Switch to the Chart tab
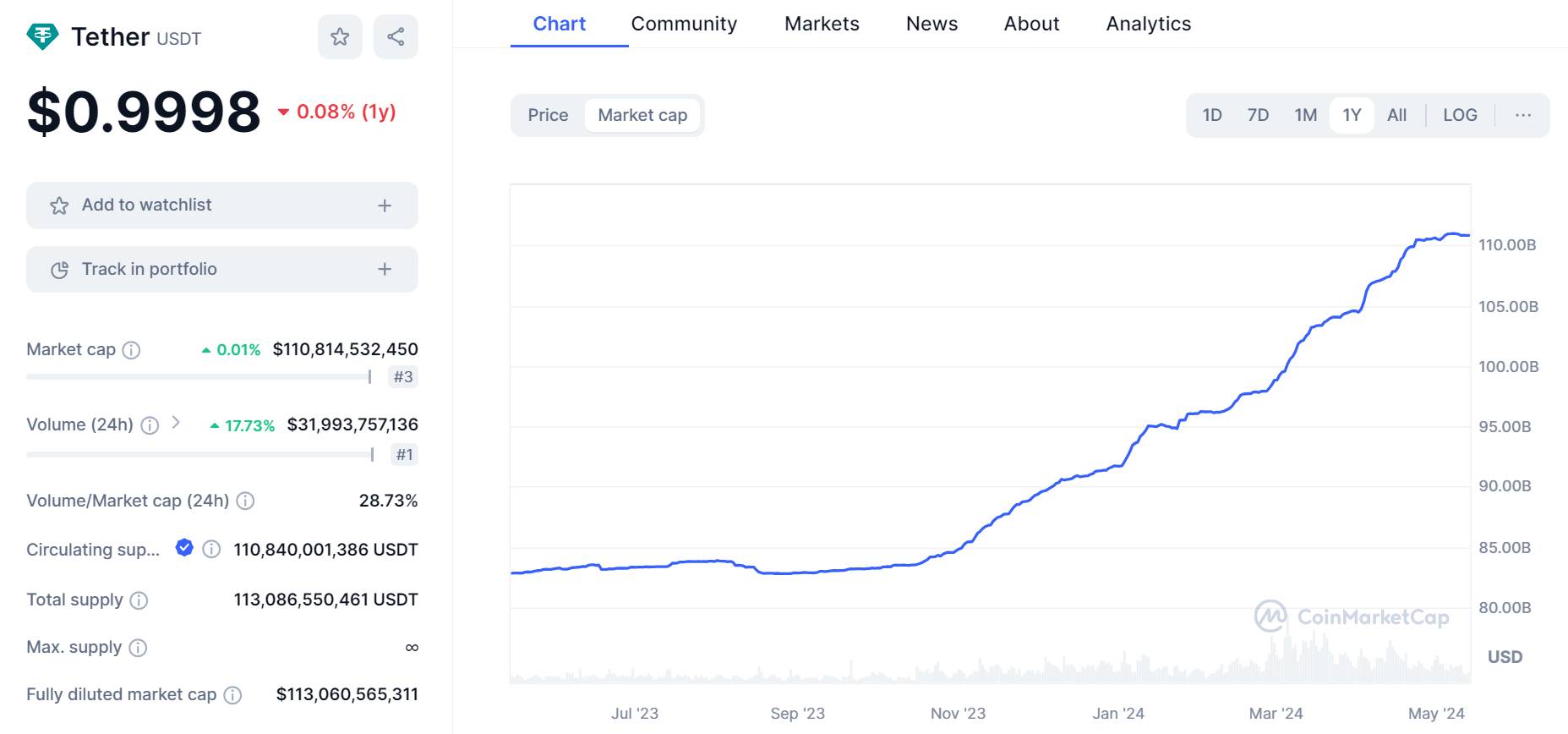Screen dimensions: 1568x734 coord(559,24)
